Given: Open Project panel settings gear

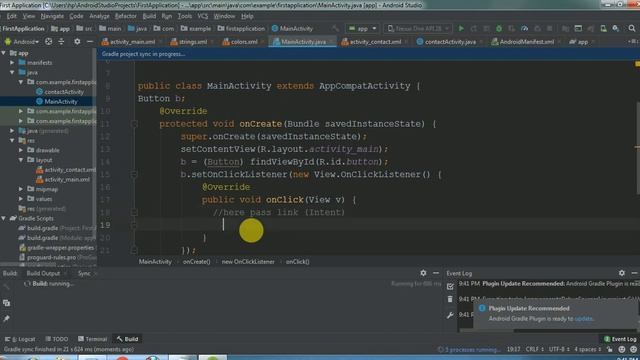Looking at the screenshot, I should (x=77, y=42).
